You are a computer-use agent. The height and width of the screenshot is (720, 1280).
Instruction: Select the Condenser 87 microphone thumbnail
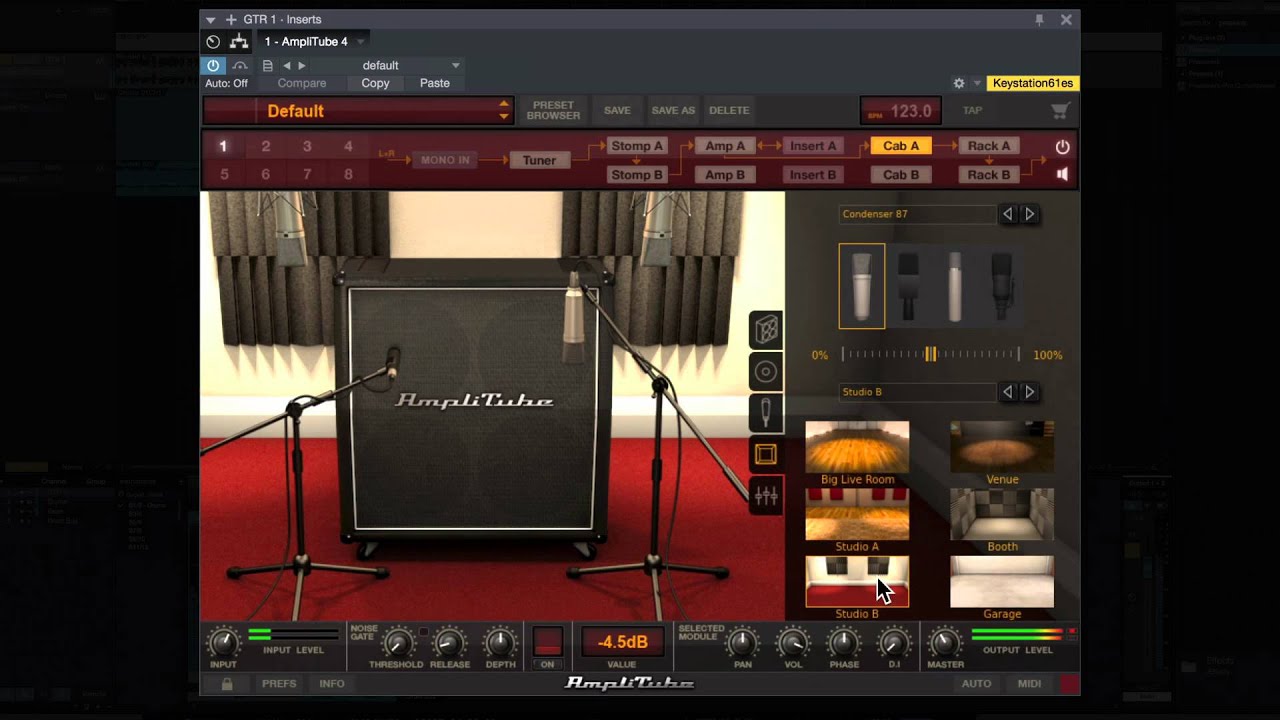click(x=862, y=286)
